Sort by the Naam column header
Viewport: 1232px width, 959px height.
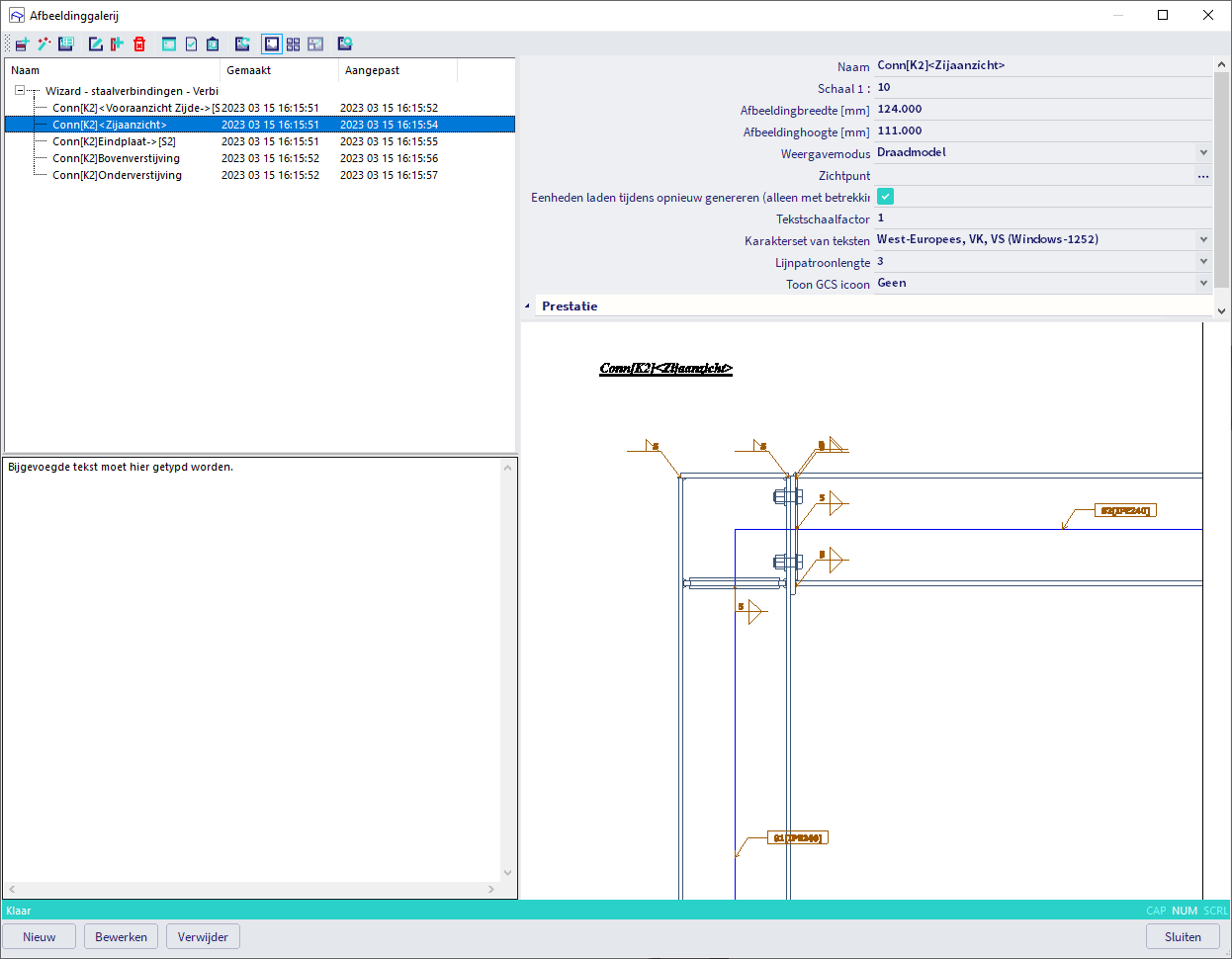(113, 70)
